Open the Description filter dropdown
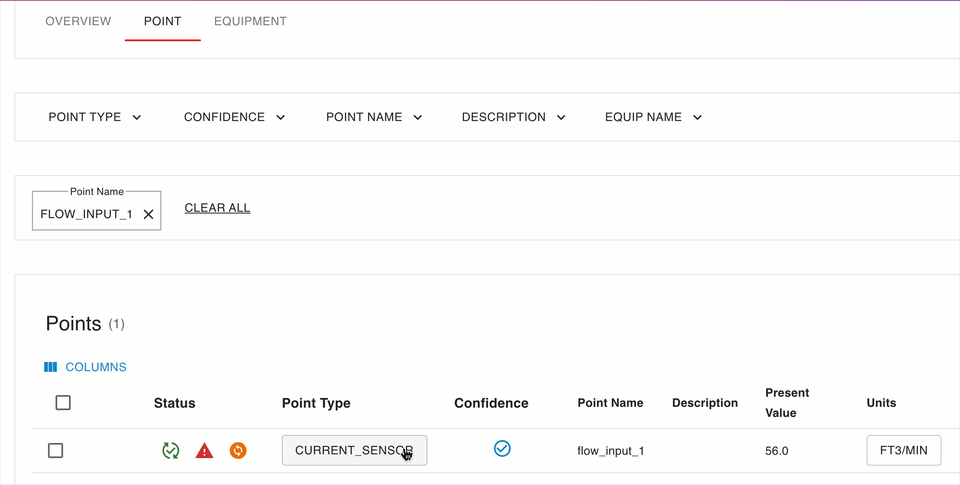Viewport: 960px width, 485px height. 513,117
